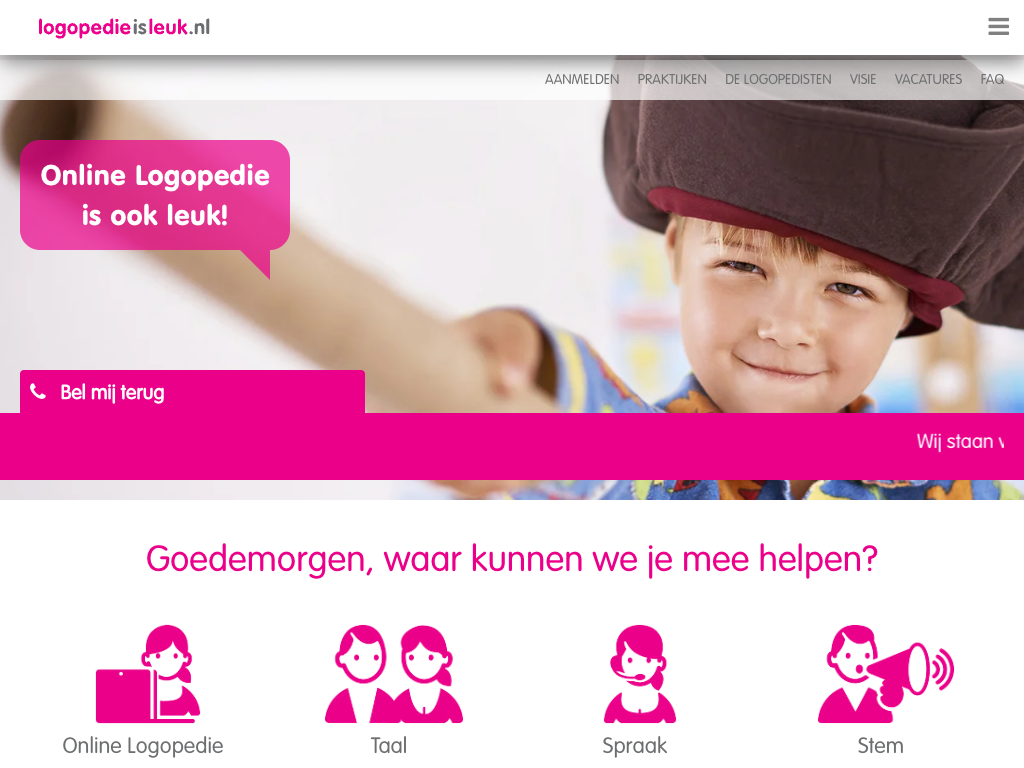This screenshot has height=768, width=1024.
Task: Click the phone icon beside Bel mij terug
Action: (39, 392)
